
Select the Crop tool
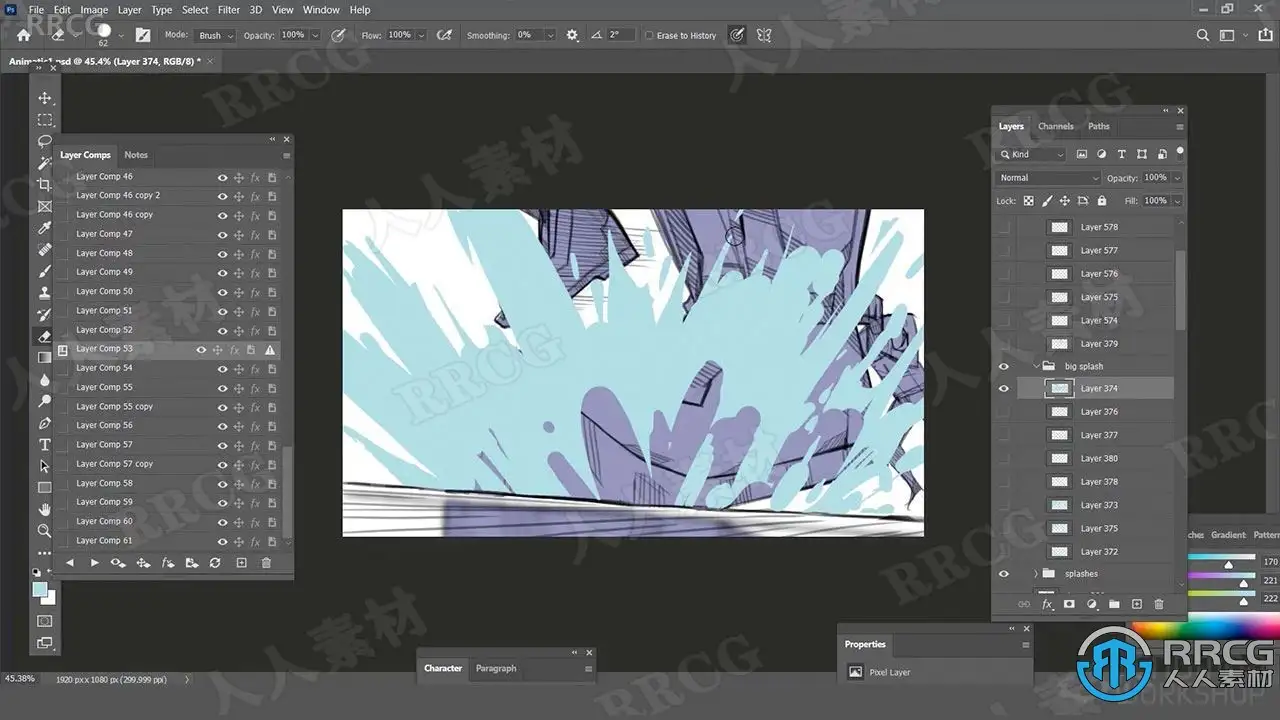click(x=44, y=185)
